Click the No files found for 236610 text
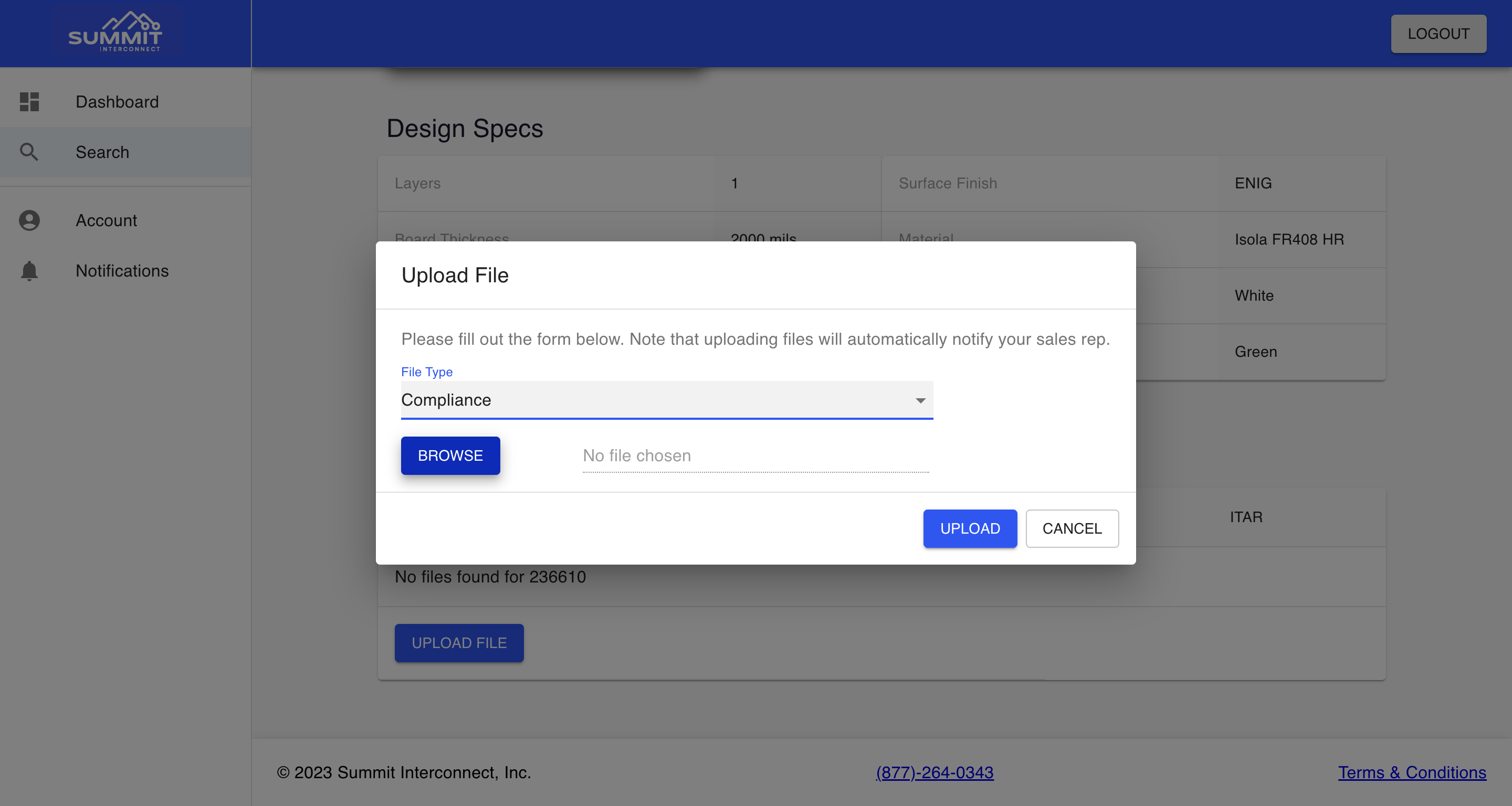The height and width of the screenshot is (806, 1512). 490,577
